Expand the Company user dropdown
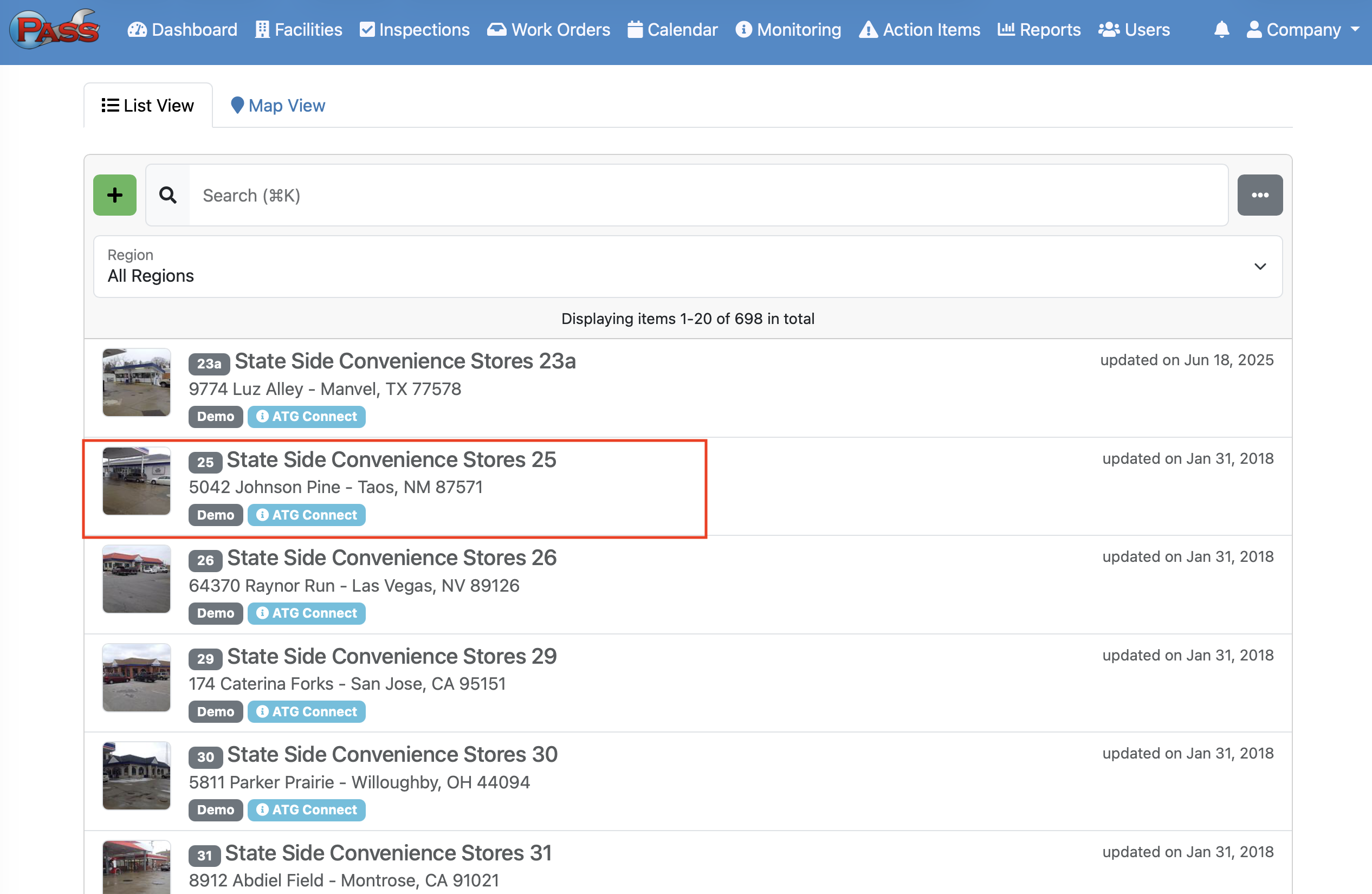The image size is (1372, 894). pos(1303,30)
